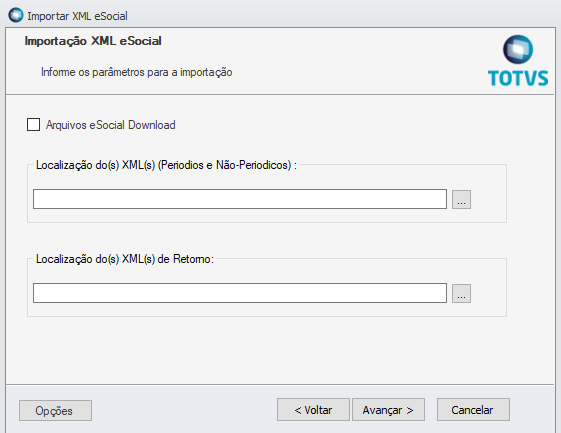Click the Arquivos eSocial Download label text

[x=111, y=125]
